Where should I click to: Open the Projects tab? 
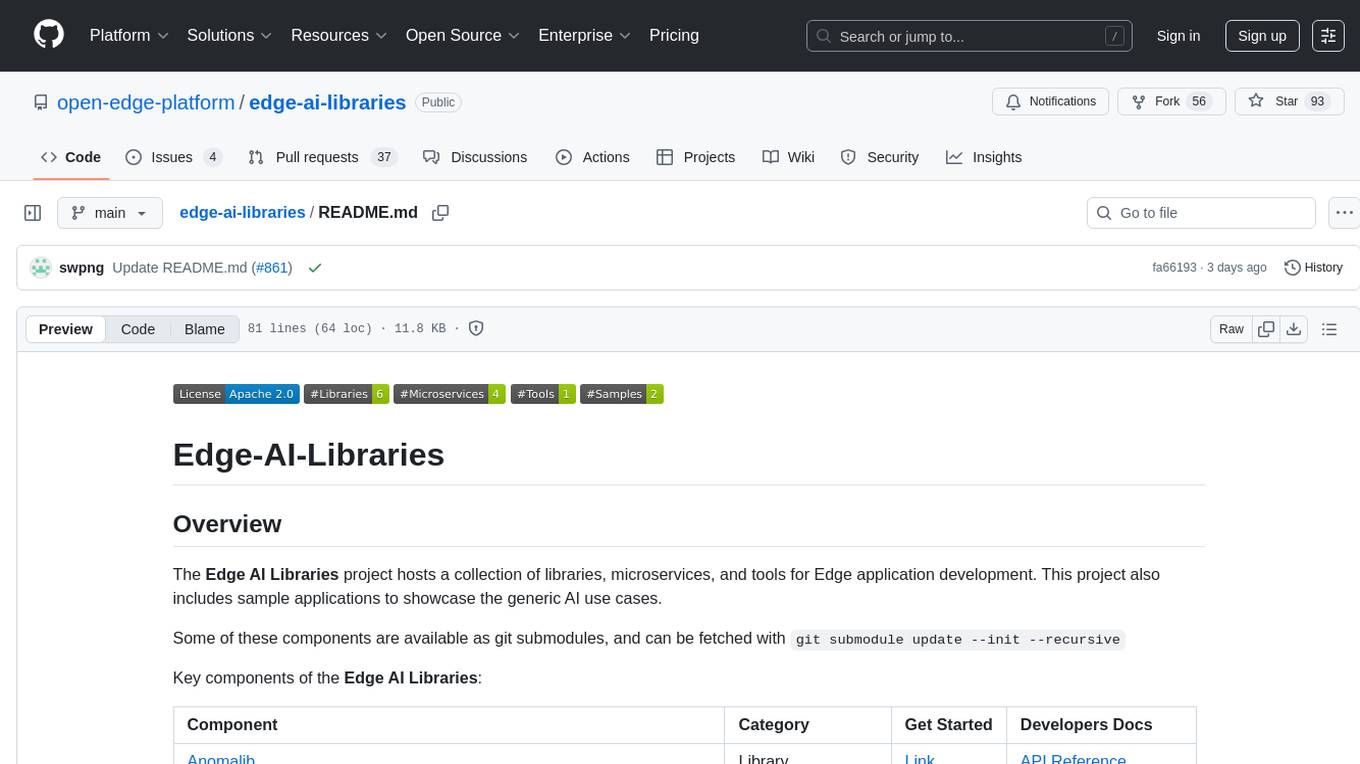click(x=696, y=157)
